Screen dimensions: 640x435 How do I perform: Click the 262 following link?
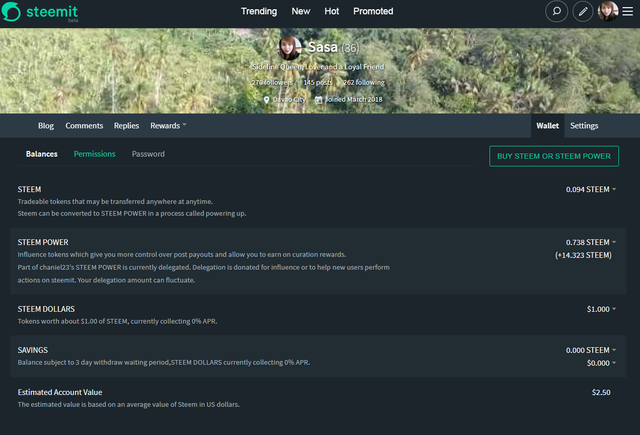click(364, 82)
